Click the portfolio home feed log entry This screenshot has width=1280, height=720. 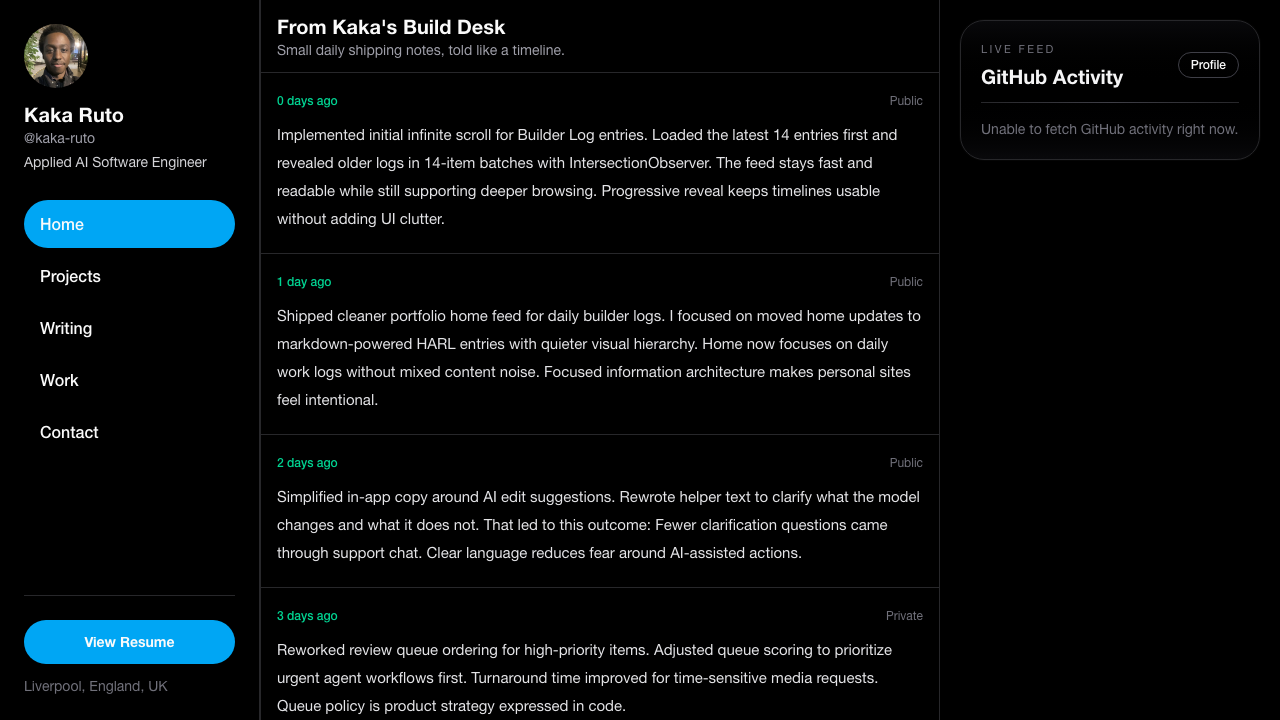point(599,358)
